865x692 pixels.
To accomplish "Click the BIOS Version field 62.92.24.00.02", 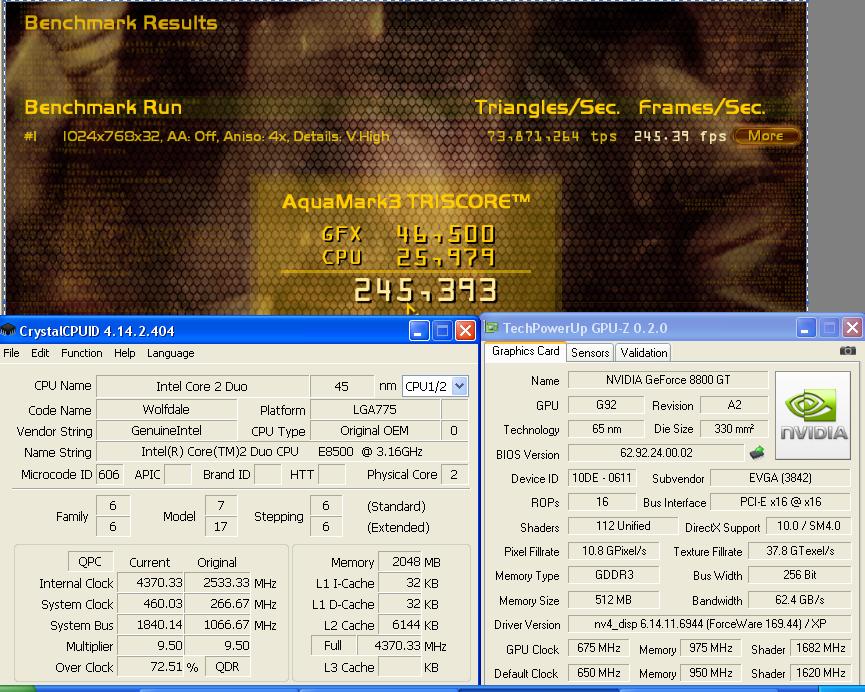I will tap(656, 453).
